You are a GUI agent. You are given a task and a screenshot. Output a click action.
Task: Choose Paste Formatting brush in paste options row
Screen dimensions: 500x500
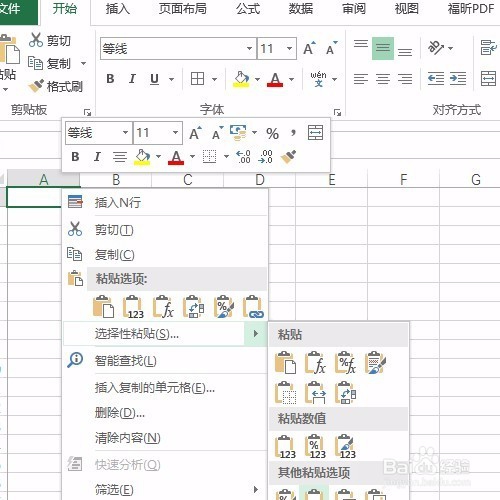pyautogui.click(x=223, y=307)
